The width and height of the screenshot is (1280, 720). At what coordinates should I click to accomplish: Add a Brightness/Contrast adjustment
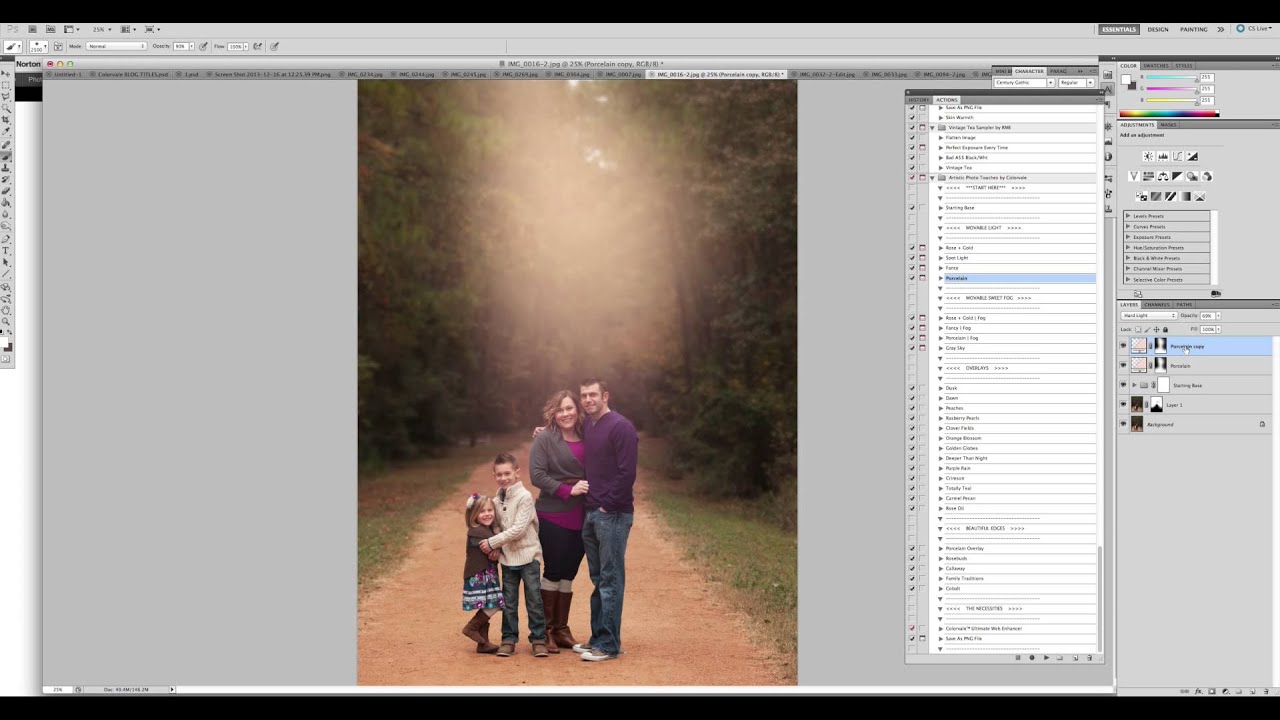click(1148, 157)
